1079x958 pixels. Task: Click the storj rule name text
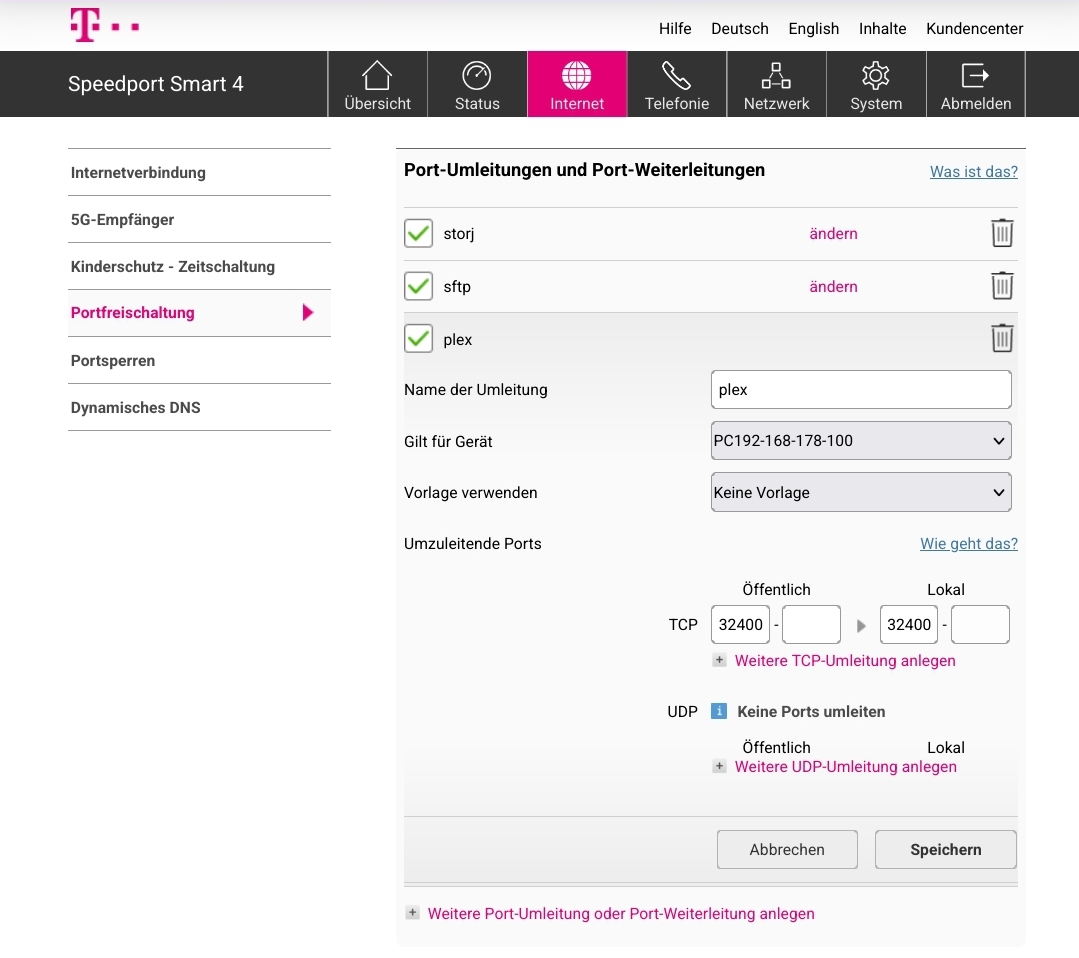click(459, 234)
